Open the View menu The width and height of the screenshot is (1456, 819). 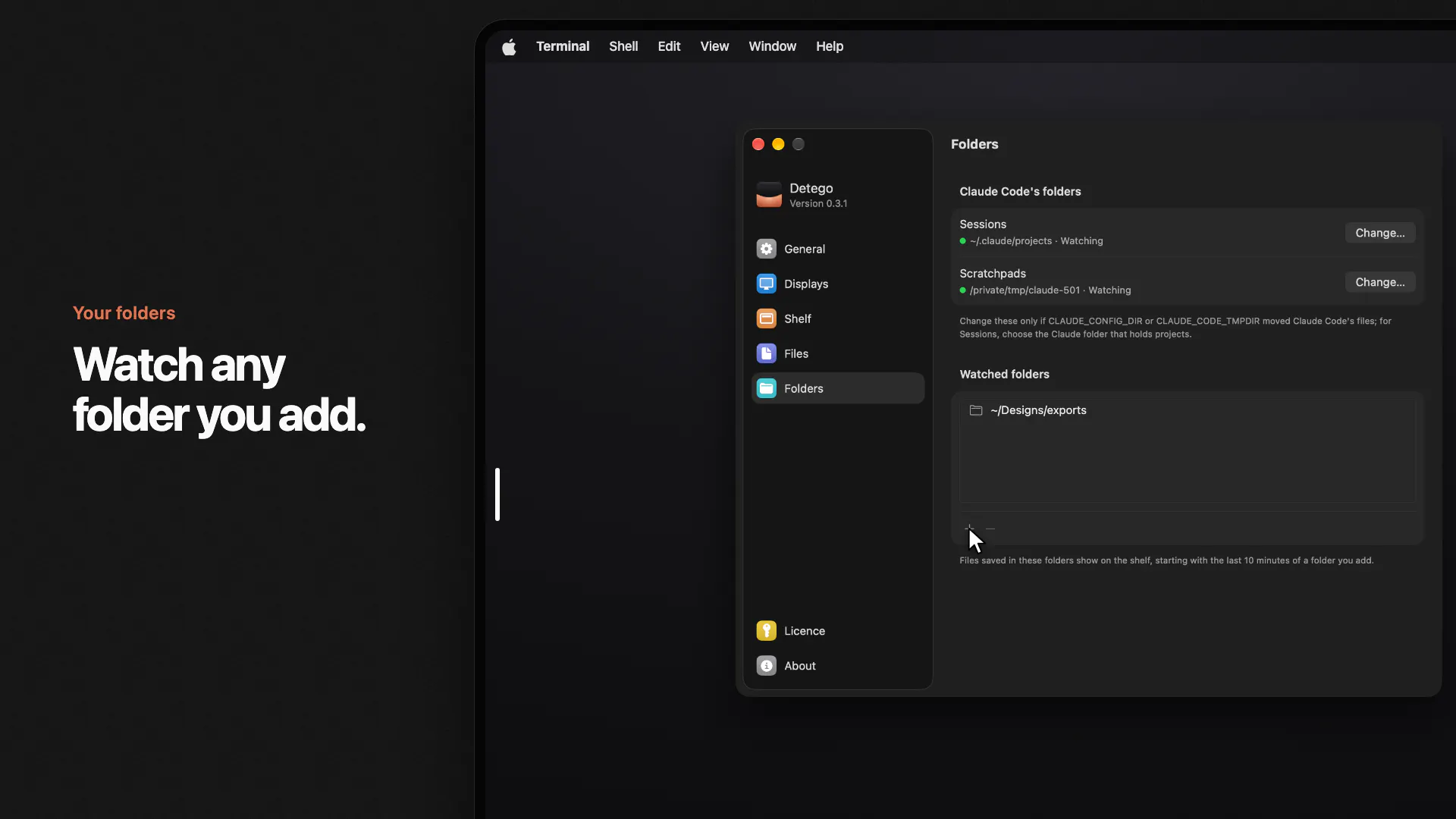click(714, 46)
